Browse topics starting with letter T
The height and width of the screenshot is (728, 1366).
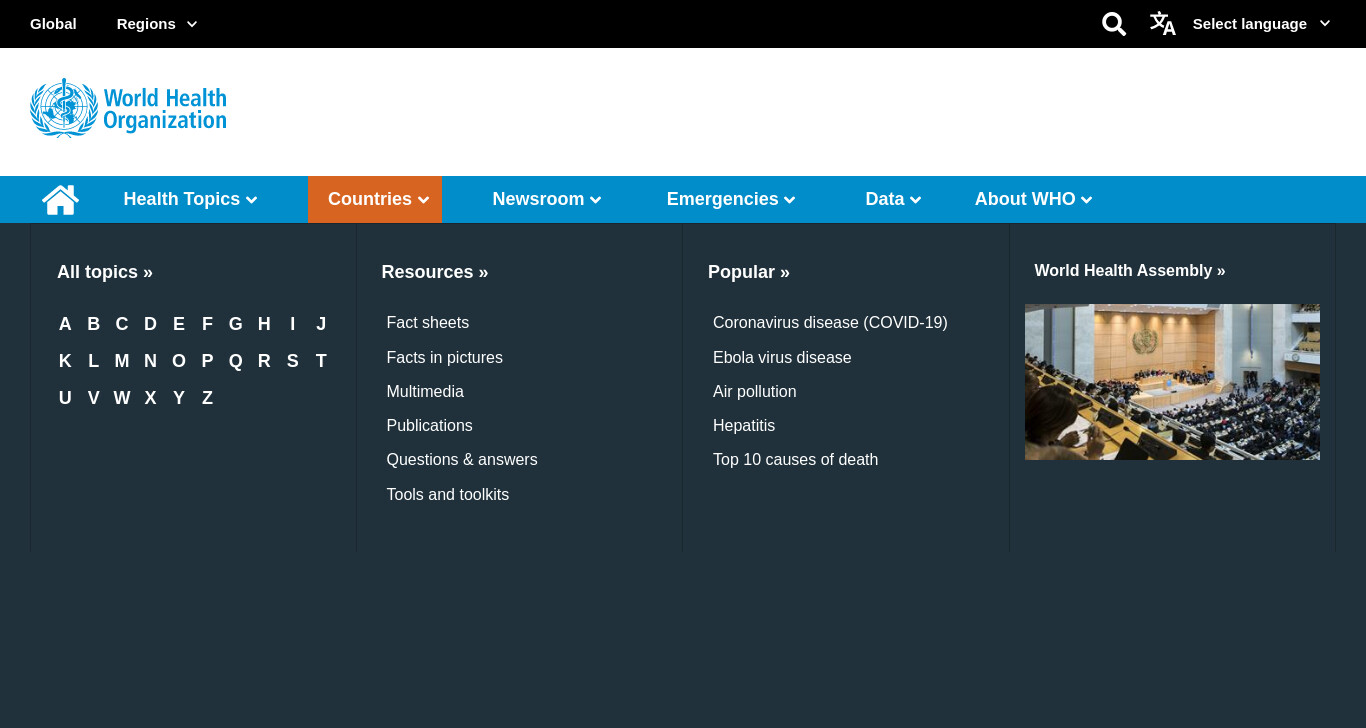(321, 361)
